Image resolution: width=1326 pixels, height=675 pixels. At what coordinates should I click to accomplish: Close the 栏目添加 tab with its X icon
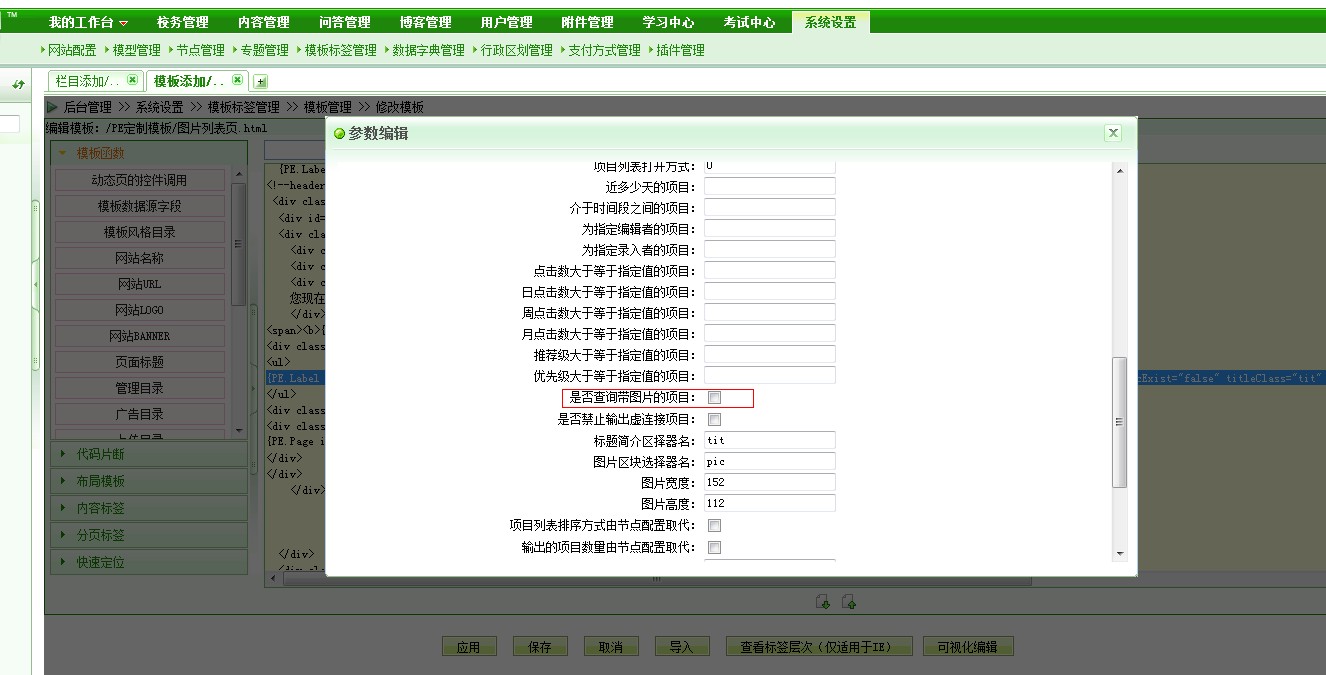click(x=132, y=81)
